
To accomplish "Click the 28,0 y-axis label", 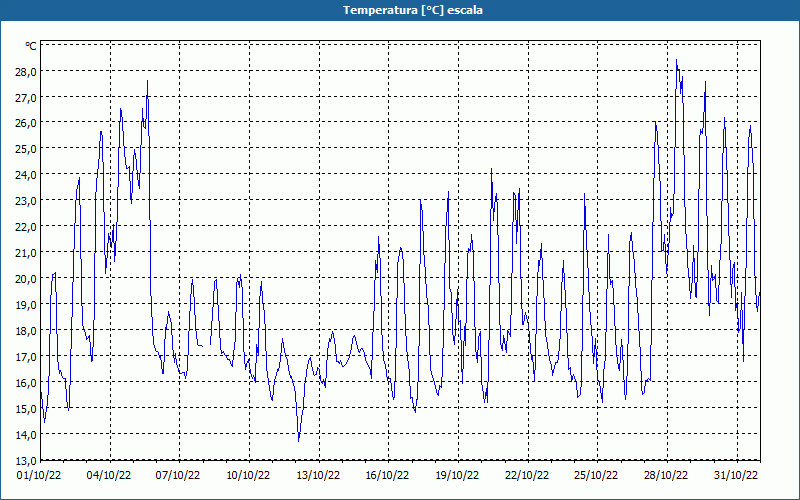I will (x=26, y=71).
